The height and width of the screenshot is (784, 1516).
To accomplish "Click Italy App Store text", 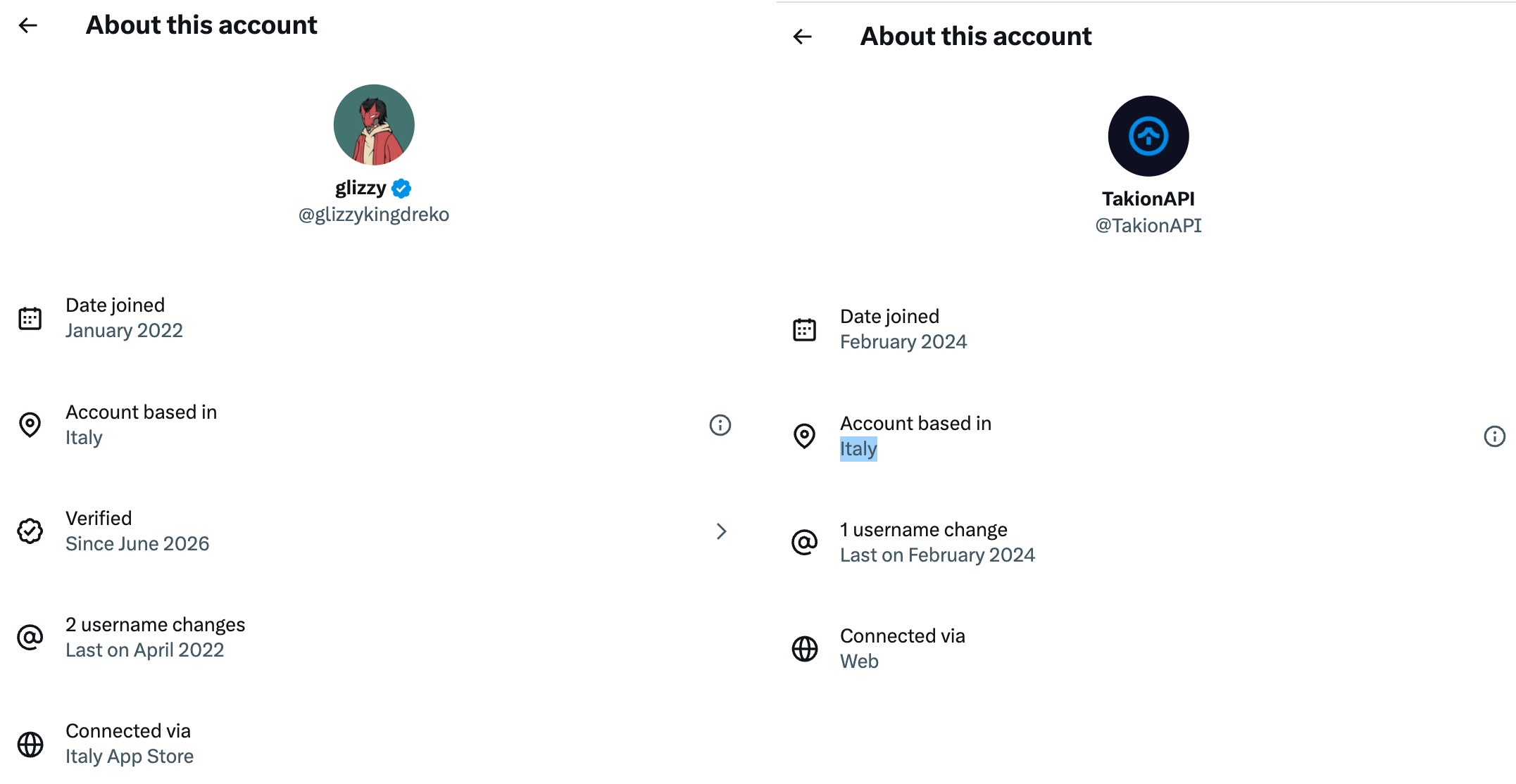I will click(130, 757).
